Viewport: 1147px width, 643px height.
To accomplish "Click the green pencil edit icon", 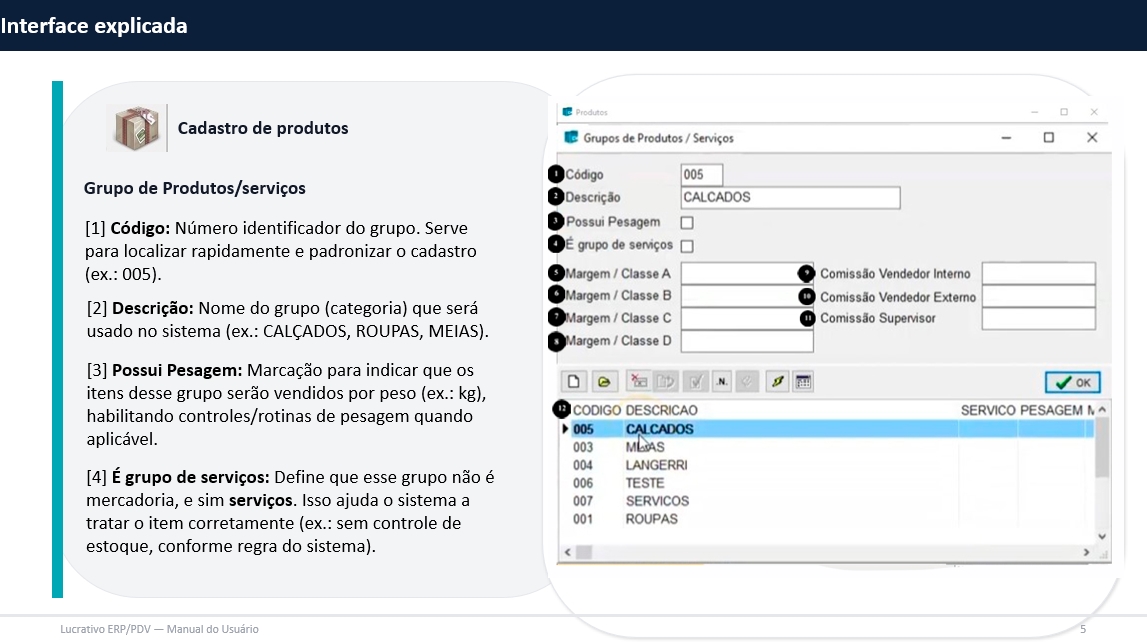I will pos(777,381).
